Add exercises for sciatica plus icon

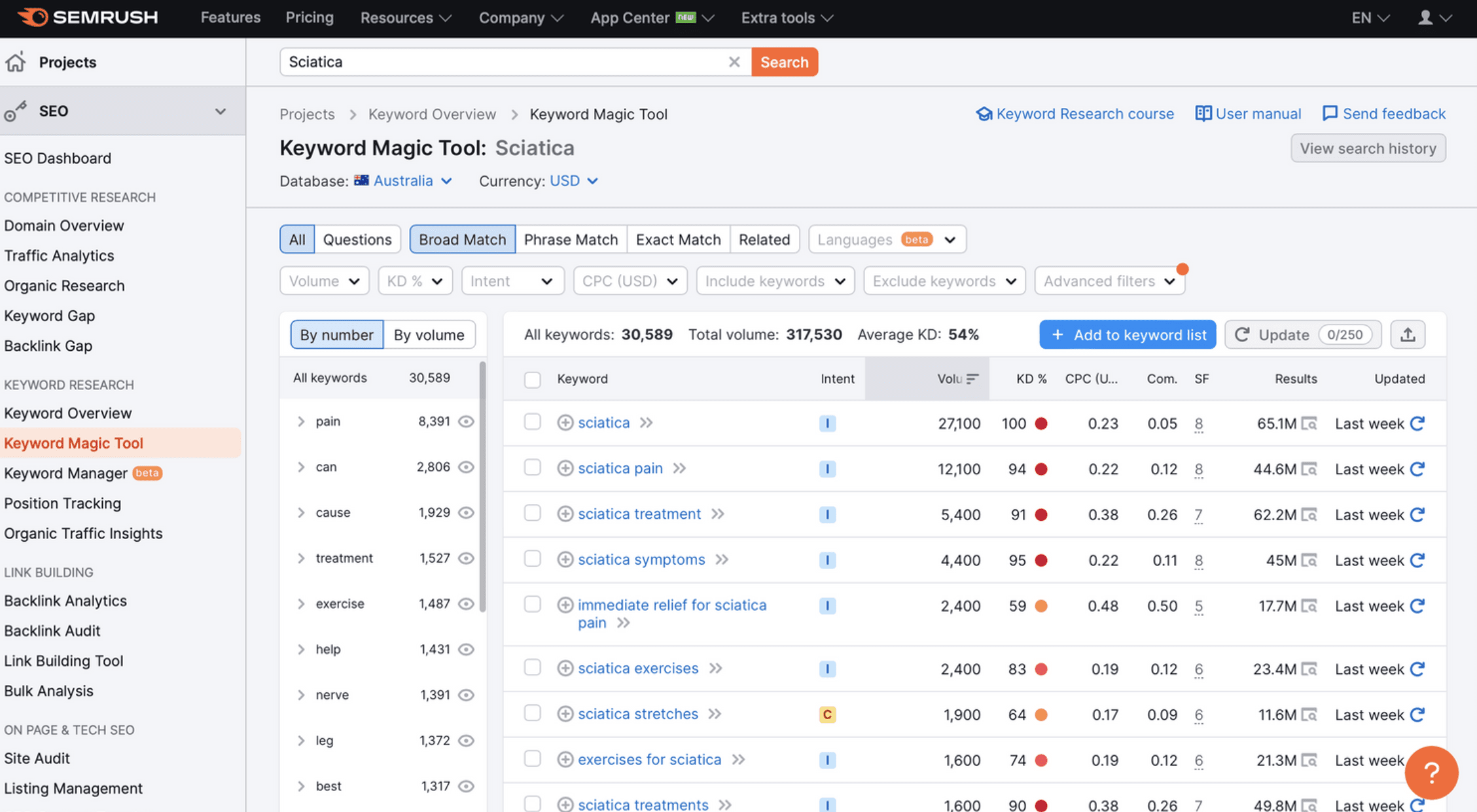point(565,760)
